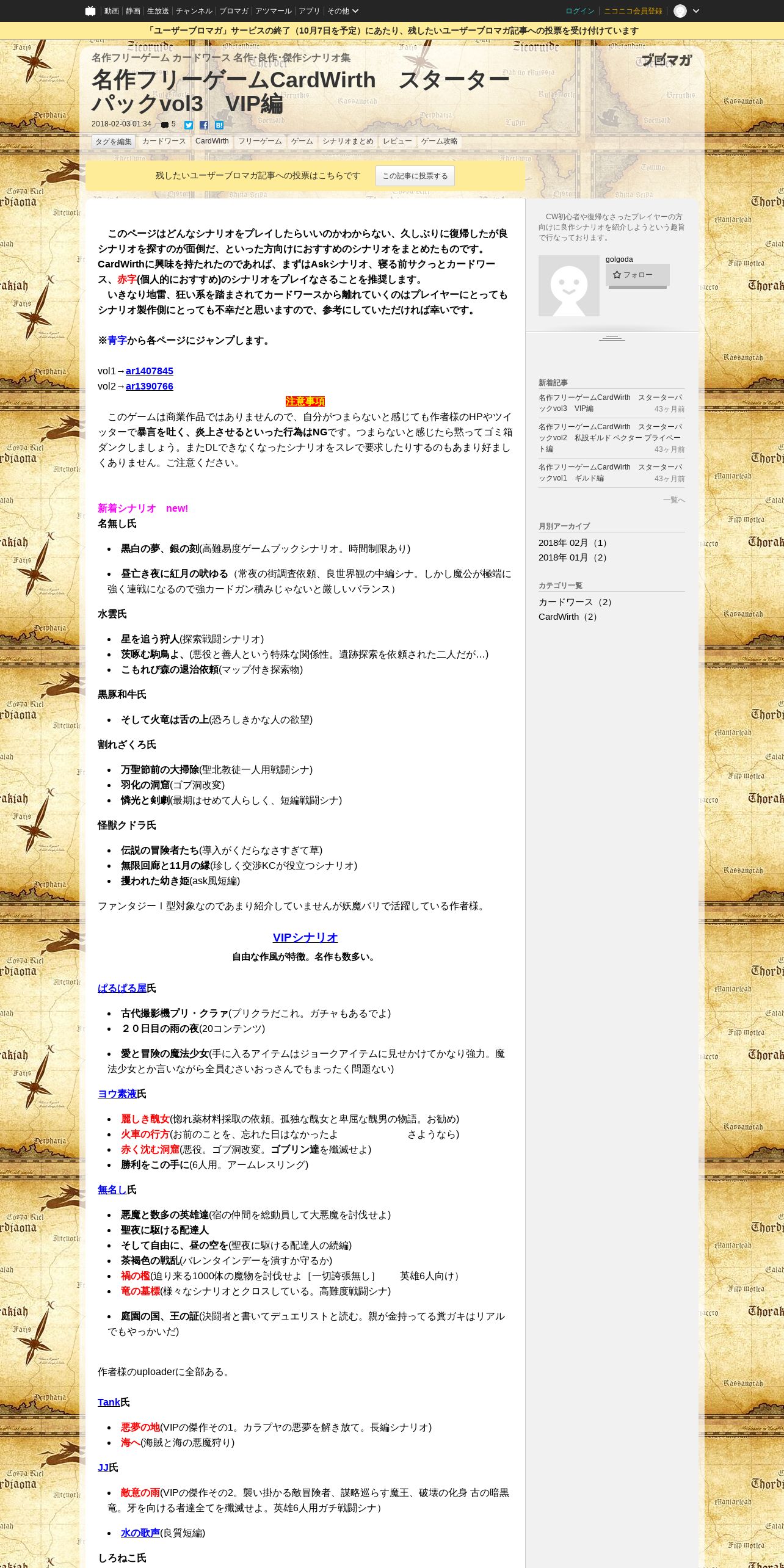Select the シナリオまとめ tag

tap(347, 141)
